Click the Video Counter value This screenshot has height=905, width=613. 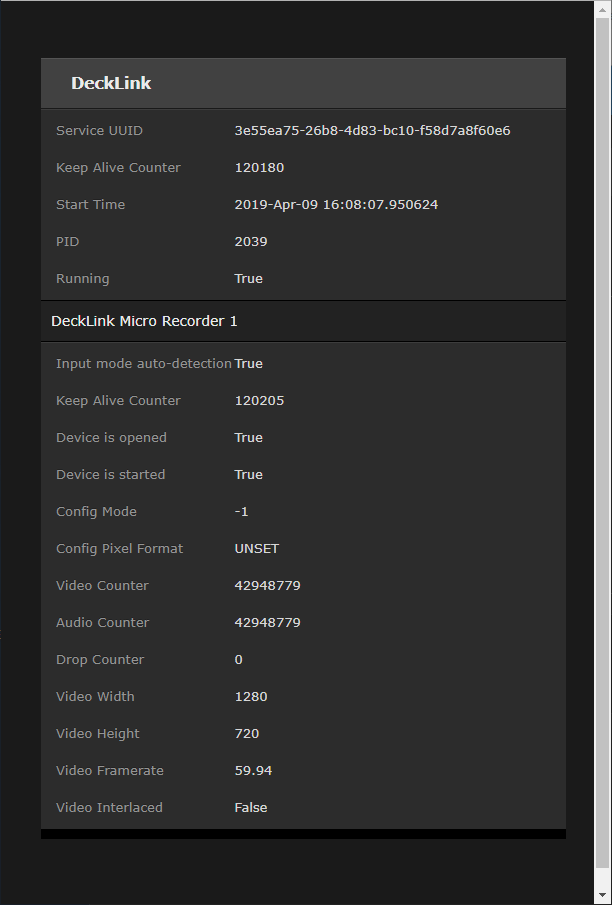click(x=267, y=586)
